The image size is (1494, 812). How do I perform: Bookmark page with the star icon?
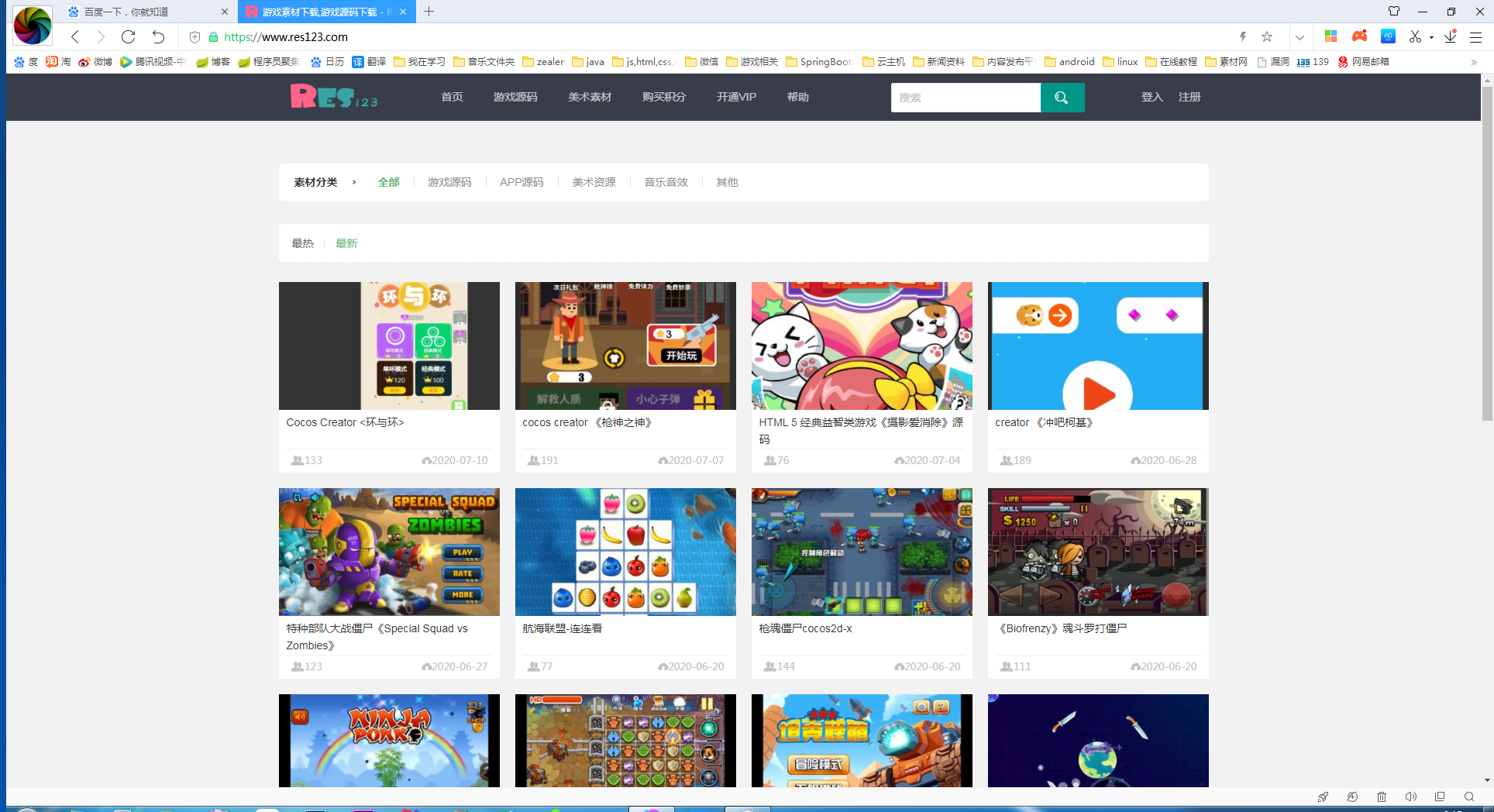coord(1267,36)
